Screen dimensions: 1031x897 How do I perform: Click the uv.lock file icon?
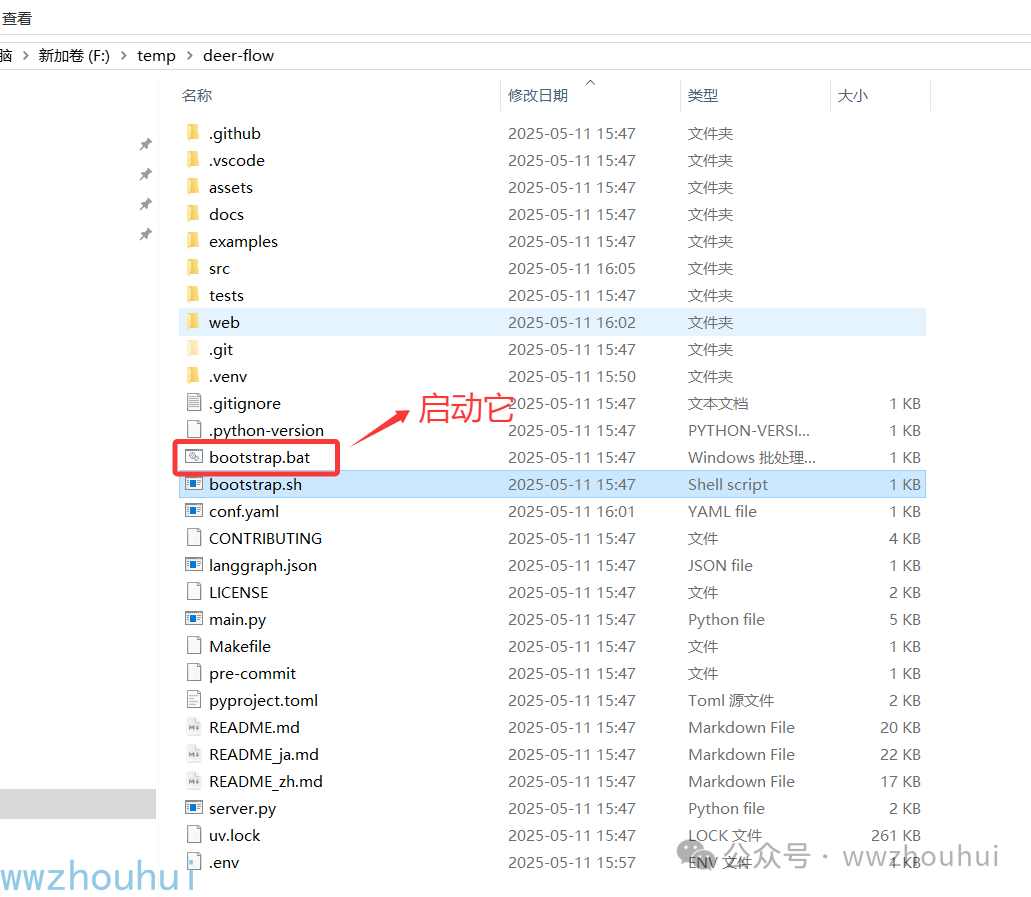click(x=194, y=834)
